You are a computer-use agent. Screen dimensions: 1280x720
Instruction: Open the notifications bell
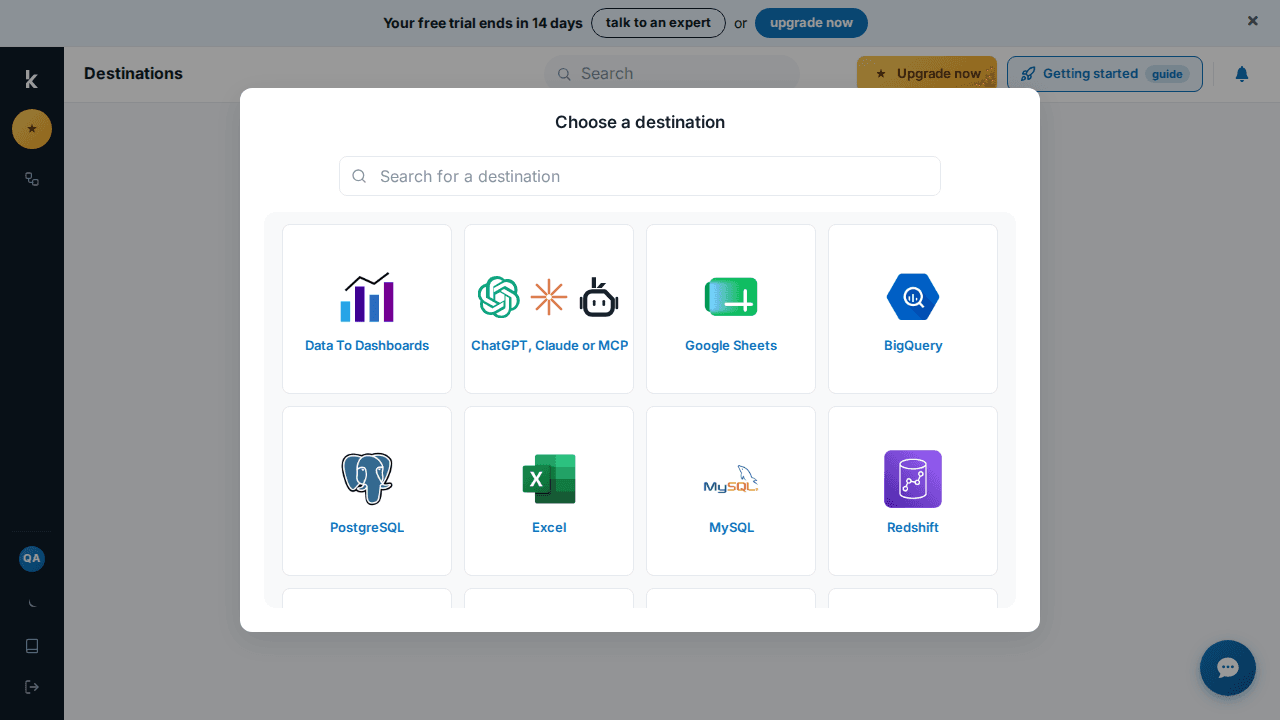[x=1242, y=74]
